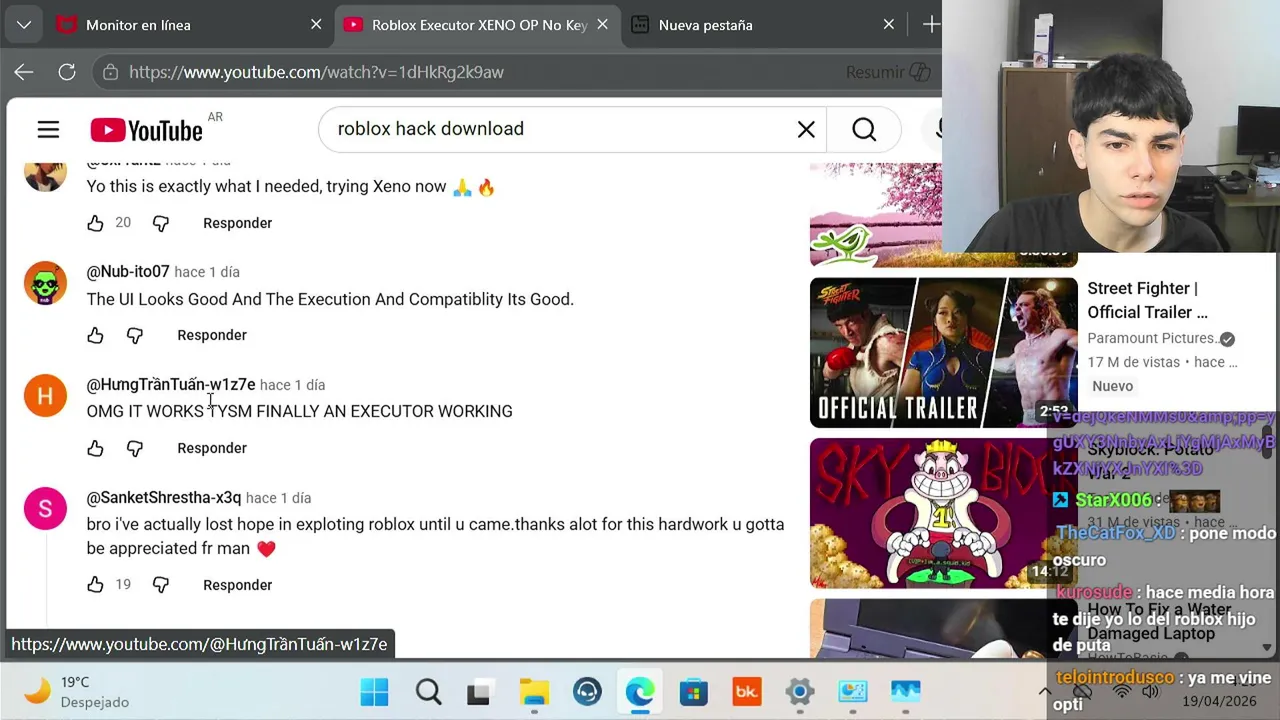This screenshot has height=720, width=1280.
Task: Reply to the @Nub-ito07 comment
Action: 211,335
